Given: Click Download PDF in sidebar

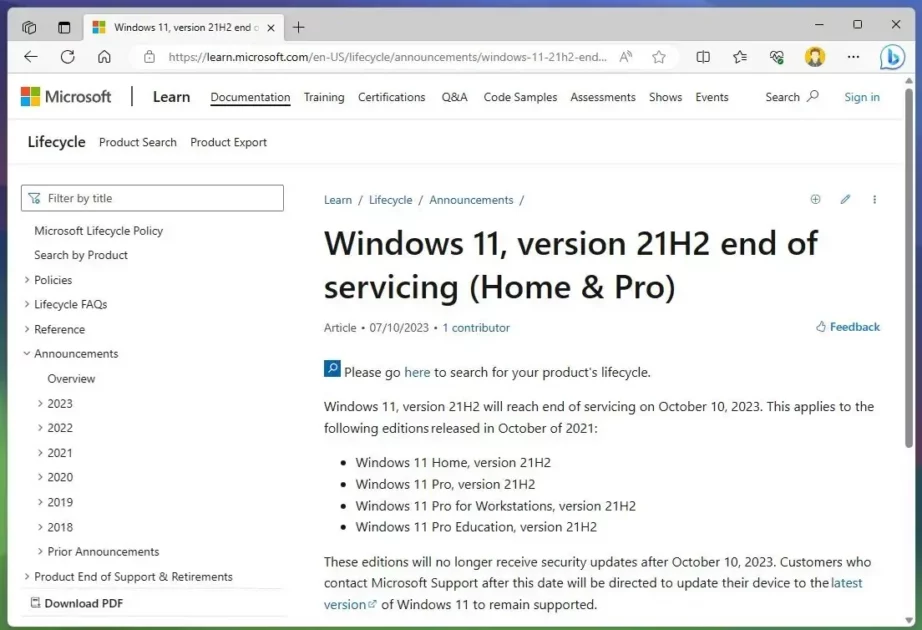Looking at the screenshot, I should coord(77,603).
